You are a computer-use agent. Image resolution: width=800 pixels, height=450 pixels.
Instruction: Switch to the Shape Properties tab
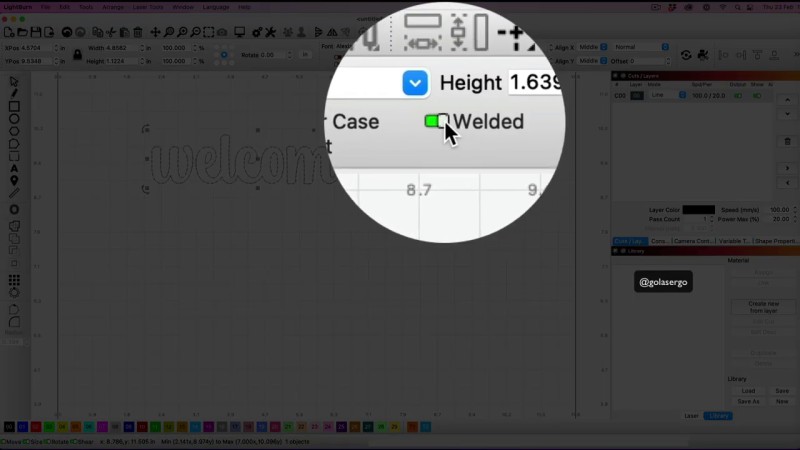click(x=776, y=241)
